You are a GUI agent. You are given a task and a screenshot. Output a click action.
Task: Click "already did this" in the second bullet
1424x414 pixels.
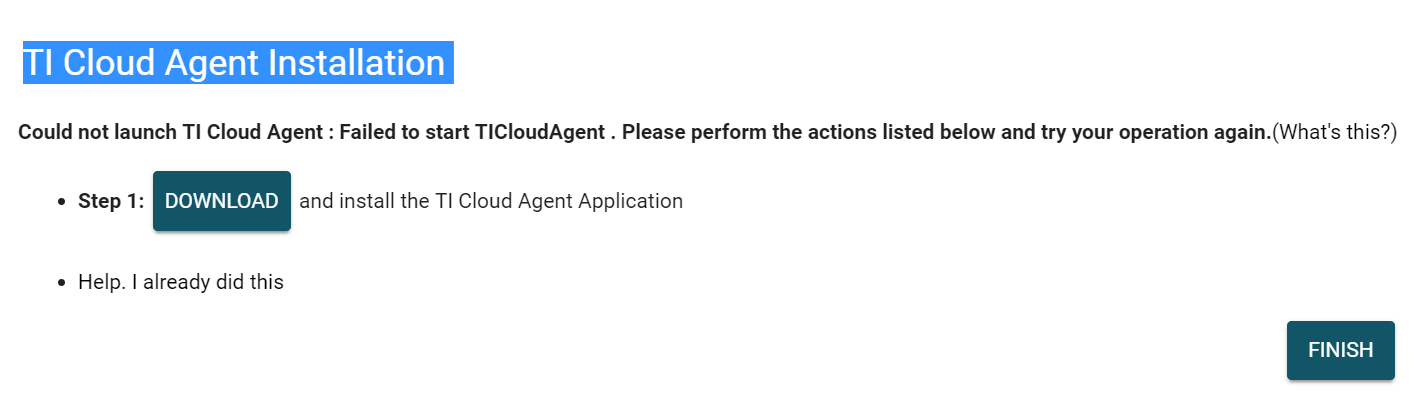point(213,282)
